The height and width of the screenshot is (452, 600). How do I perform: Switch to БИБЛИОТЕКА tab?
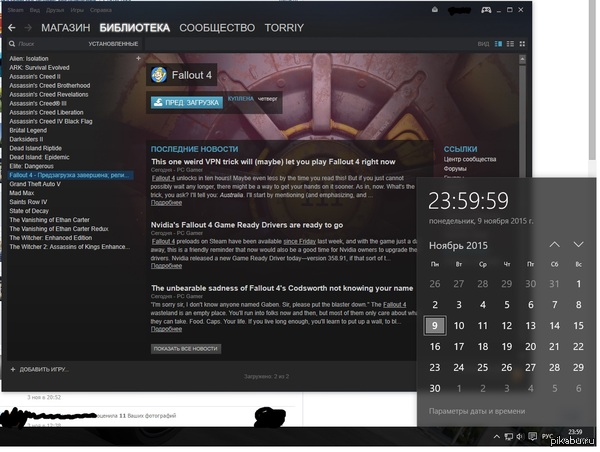[135, 28]
